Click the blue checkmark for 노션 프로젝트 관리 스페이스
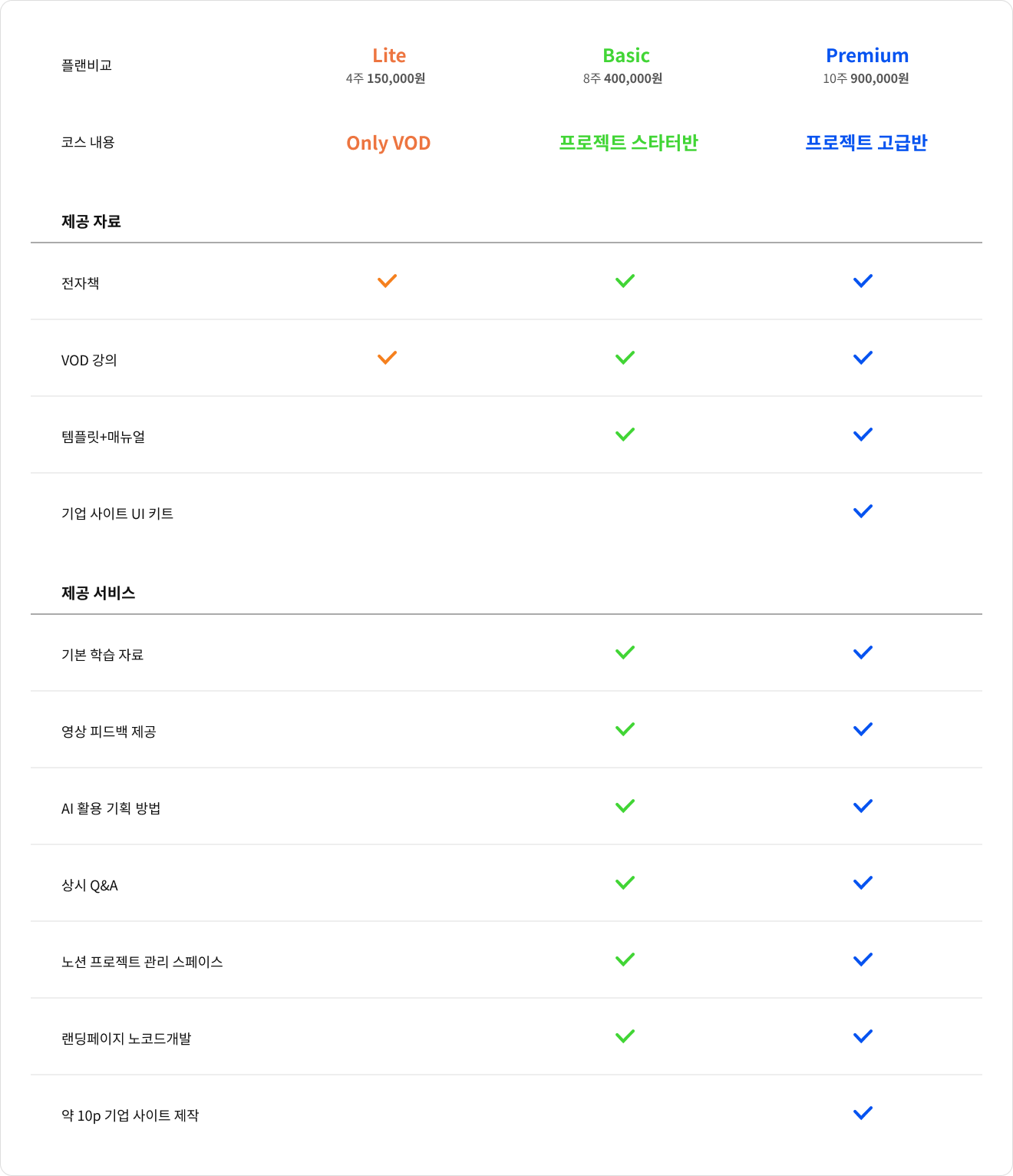 click(863, 960)
